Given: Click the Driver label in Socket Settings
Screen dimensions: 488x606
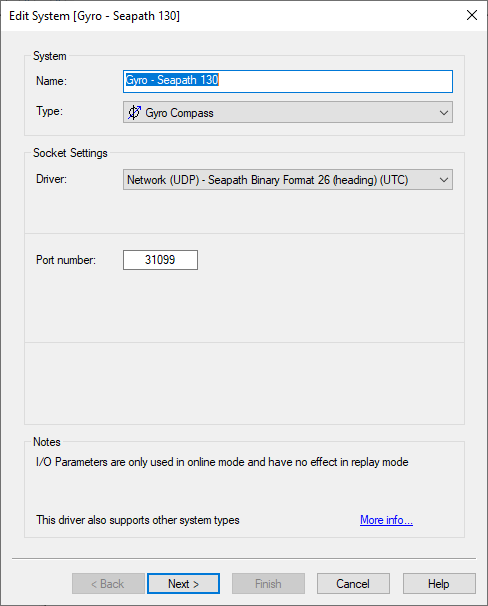Looking at the screenshot, I should point(51,179).
